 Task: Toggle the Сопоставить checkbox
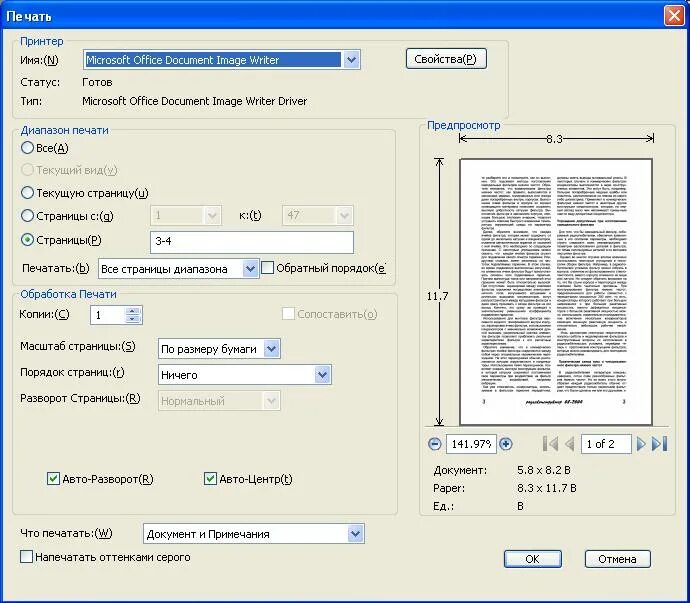pos(288,314)
